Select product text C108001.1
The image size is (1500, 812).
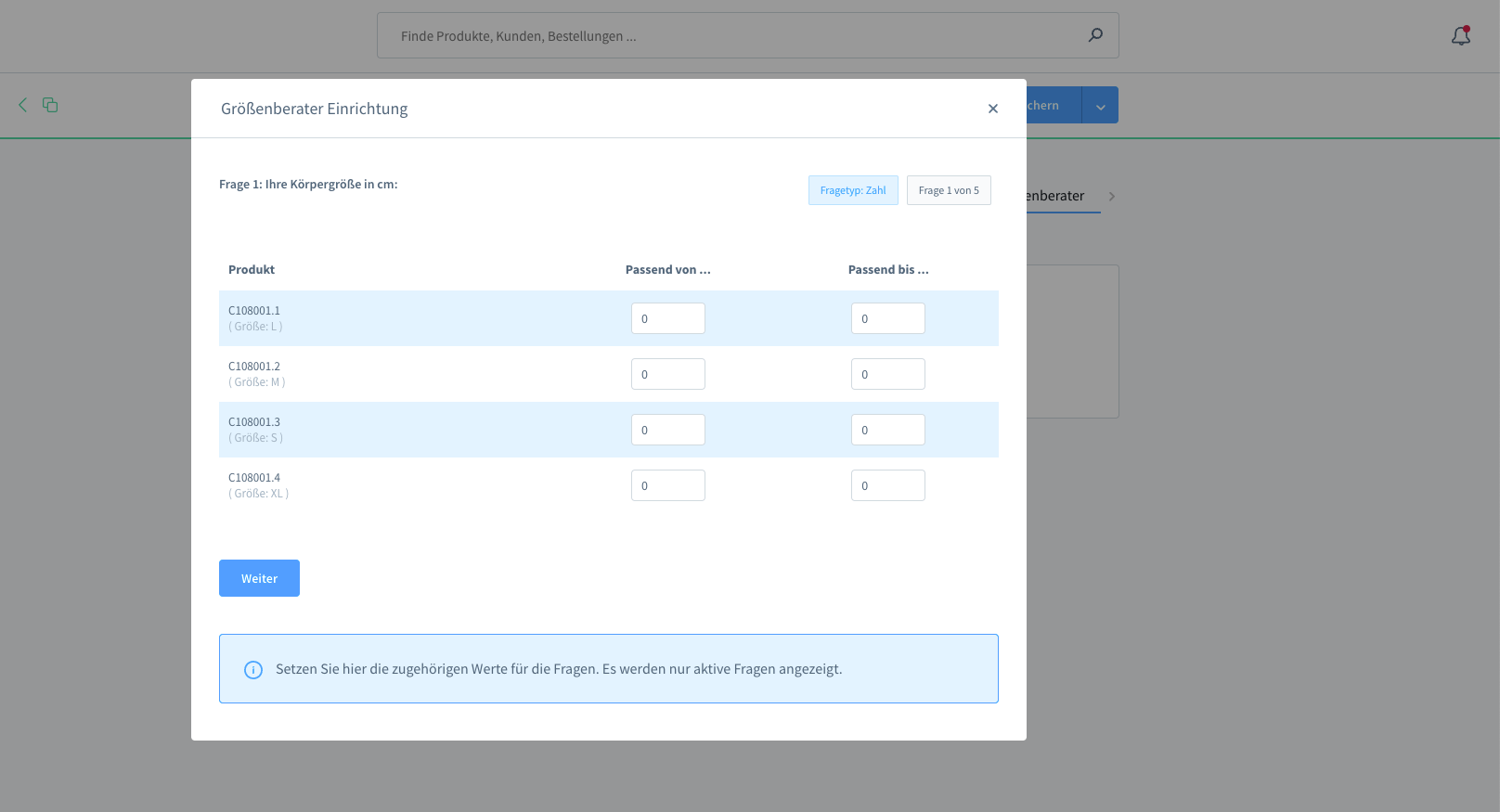click(254, 311)
